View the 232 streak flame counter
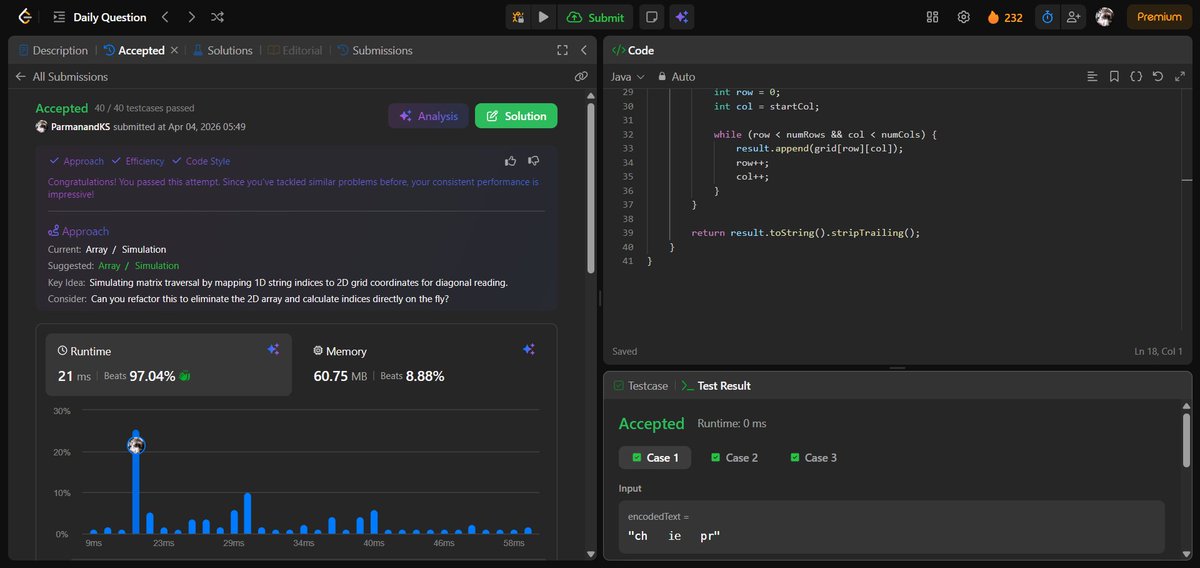 tap(1005, 17)
